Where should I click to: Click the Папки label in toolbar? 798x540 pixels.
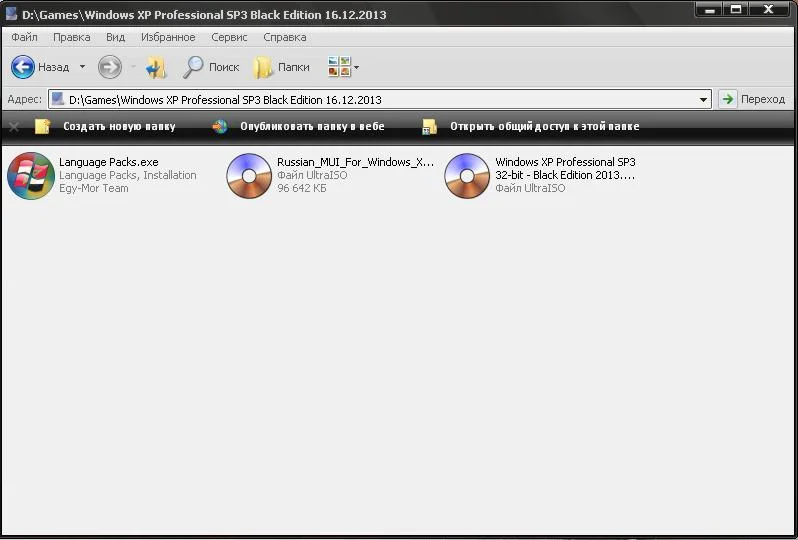pos(294,67)
